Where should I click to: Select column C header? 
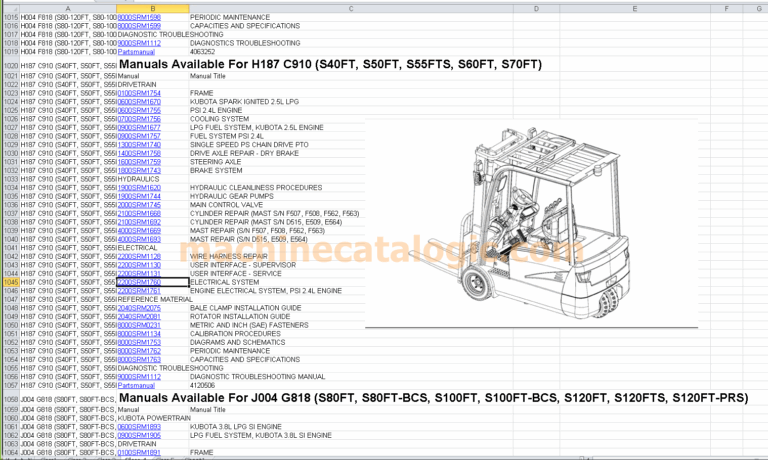(351, 9)
